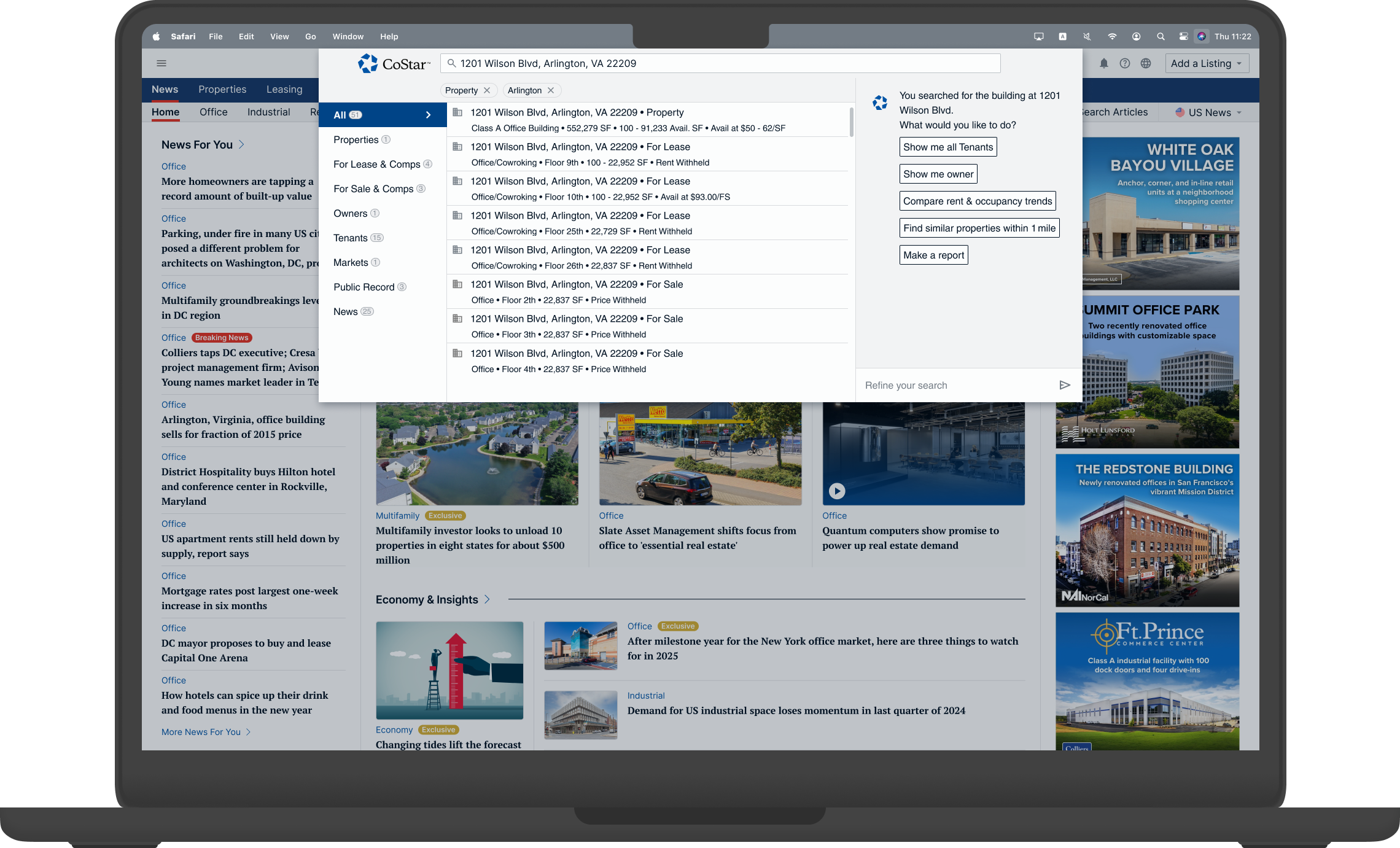Image resolution: width=1400 pixels, height=848 pixels.
Task: Click Show me all Tenants button
Action: (947, 147)
